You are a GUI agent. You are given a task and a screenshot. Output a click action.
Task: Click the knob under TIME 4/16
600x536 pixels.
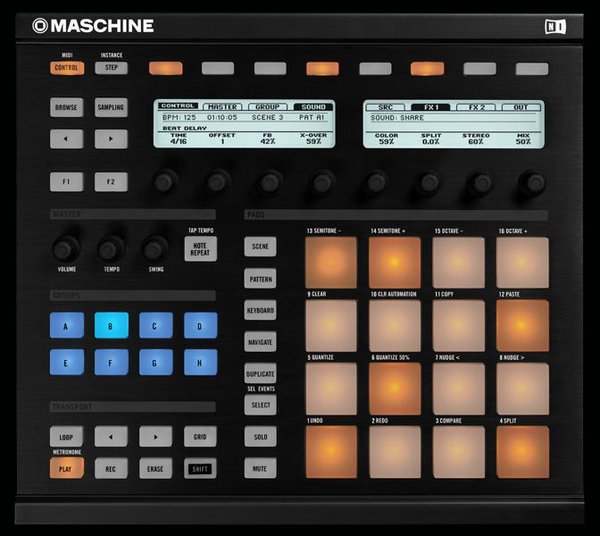coord(165,182)
